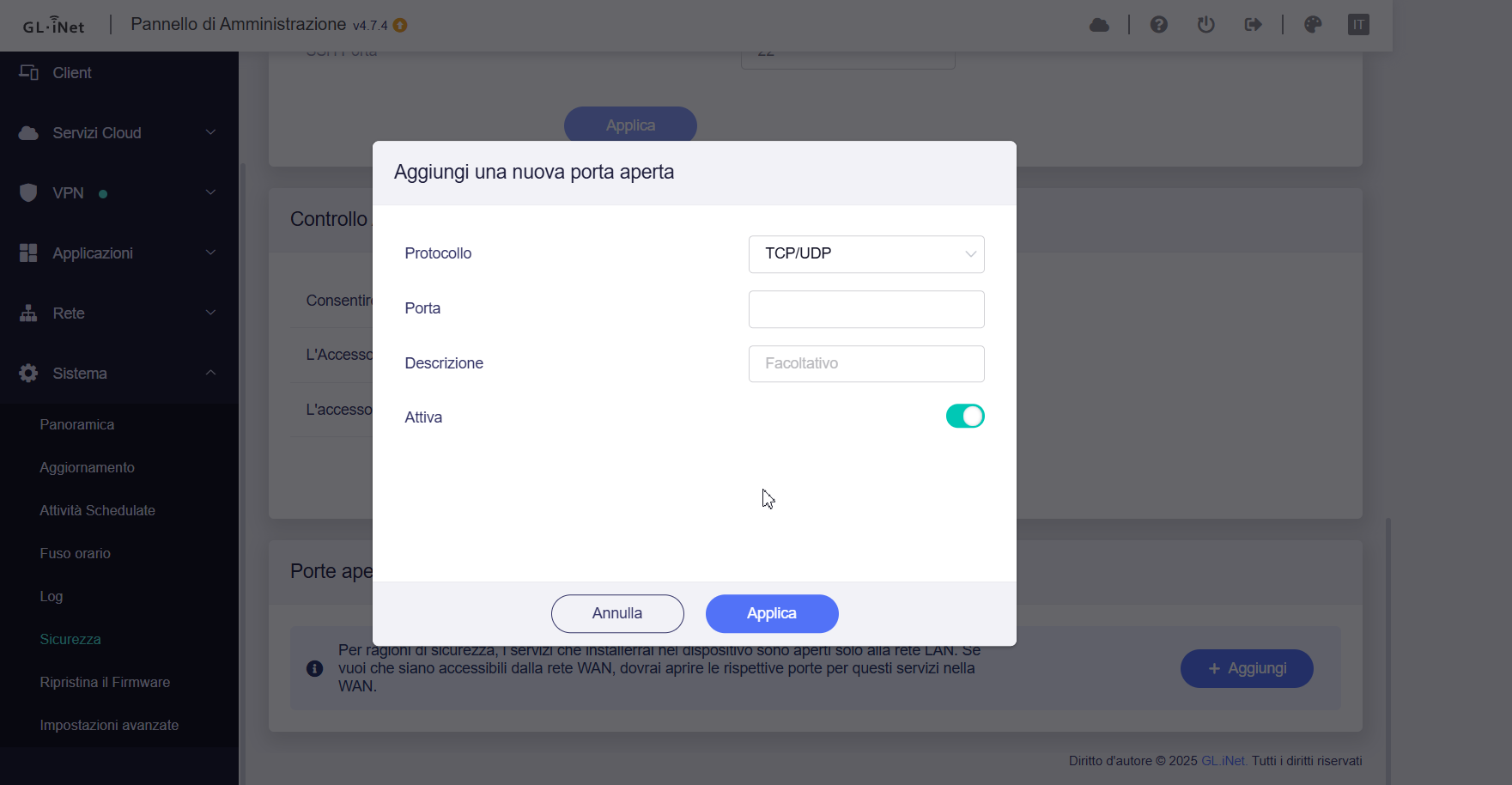Screen dimensions: 1512x785
Task: Click the cloud status icon in header
Action: point(1099,25)
